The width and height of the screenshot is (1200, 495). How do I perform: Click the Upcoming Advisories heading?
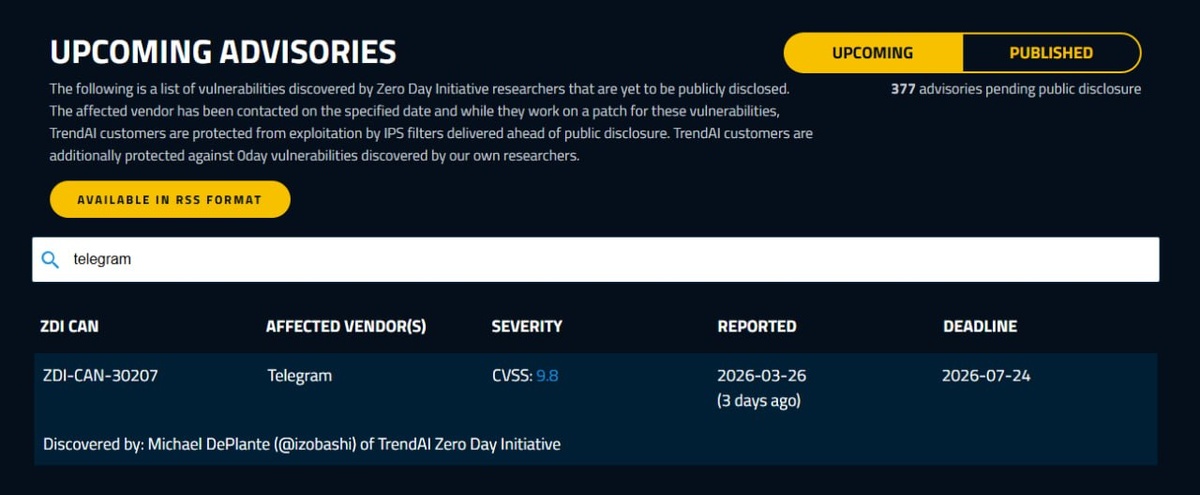coord(223,52)
